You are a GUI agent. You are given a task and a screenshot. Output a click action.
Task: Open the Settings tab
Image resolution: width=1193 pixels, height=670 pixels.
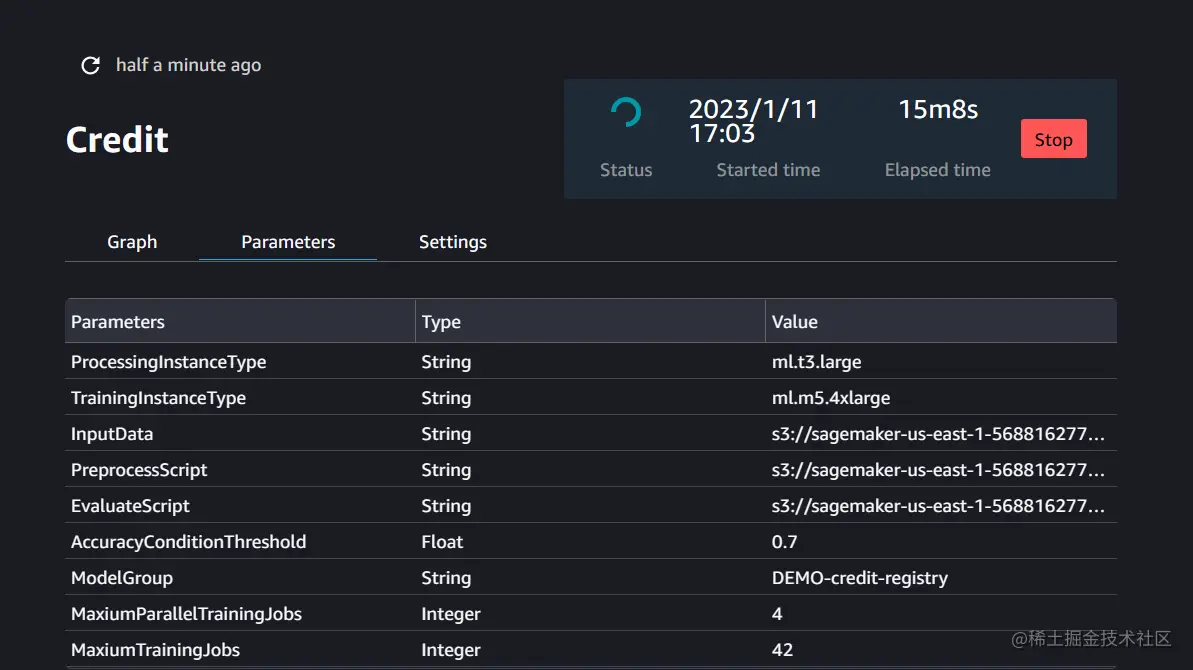453,242
